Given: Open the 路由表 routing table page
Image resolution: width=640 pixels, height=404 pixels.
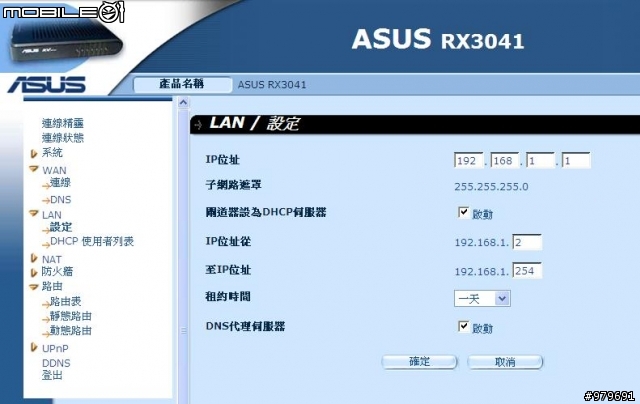Looking at the screenshot, I should pos(65,302).
